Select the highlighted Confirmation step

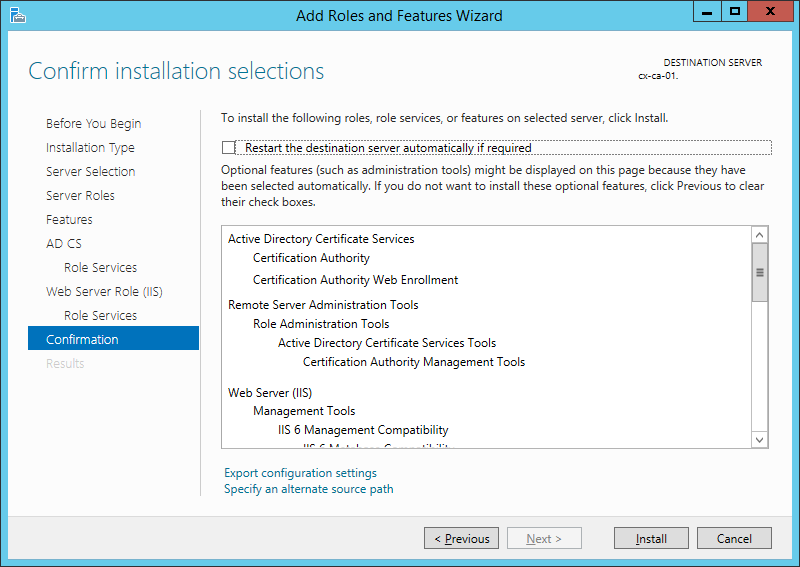(x=82, y=340)
